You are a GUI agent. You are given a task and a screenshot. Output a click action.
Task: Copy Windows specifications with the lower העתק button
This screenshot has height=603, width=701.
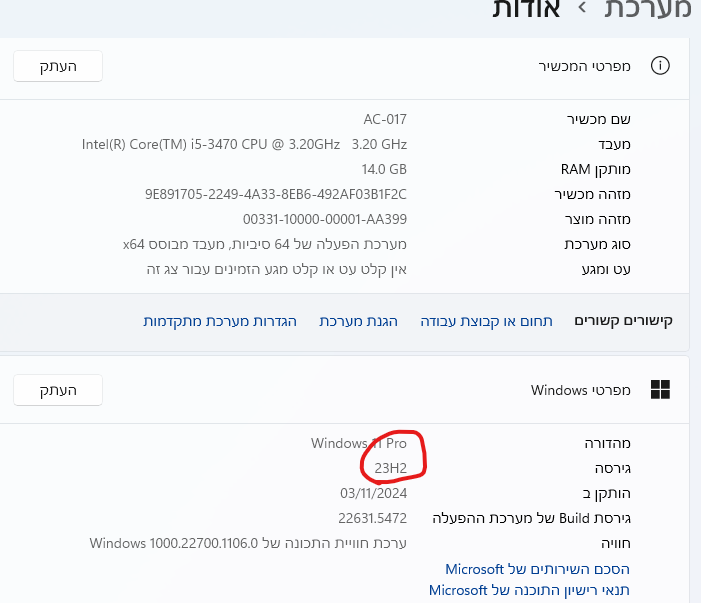58,390
